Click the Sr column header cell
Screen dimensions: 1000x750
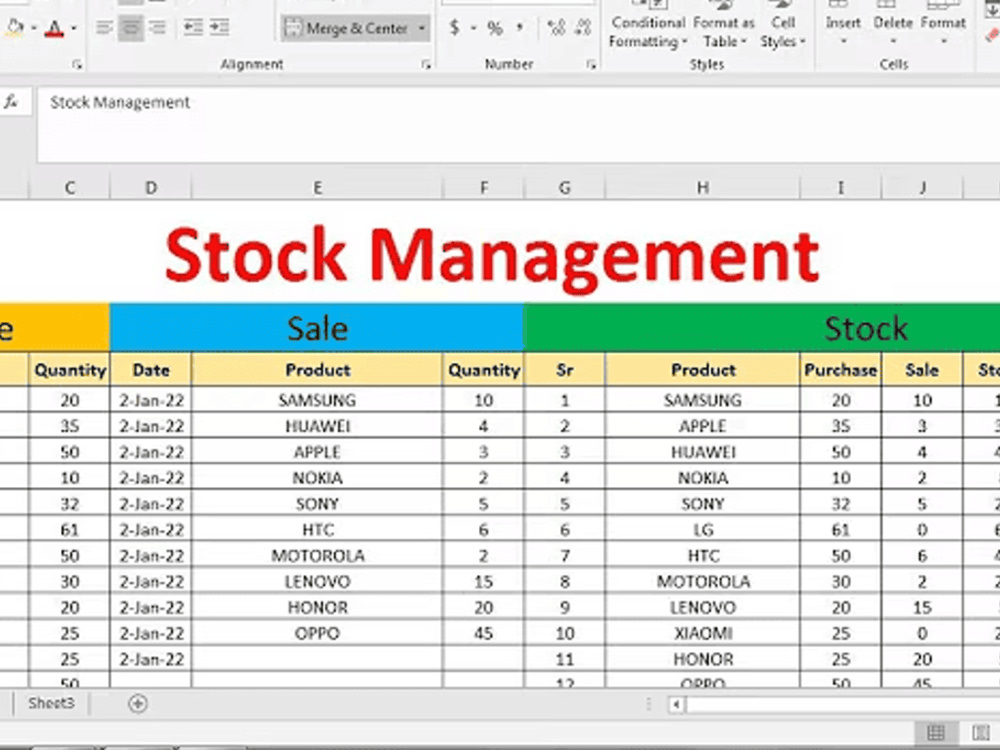pos(564,370)
